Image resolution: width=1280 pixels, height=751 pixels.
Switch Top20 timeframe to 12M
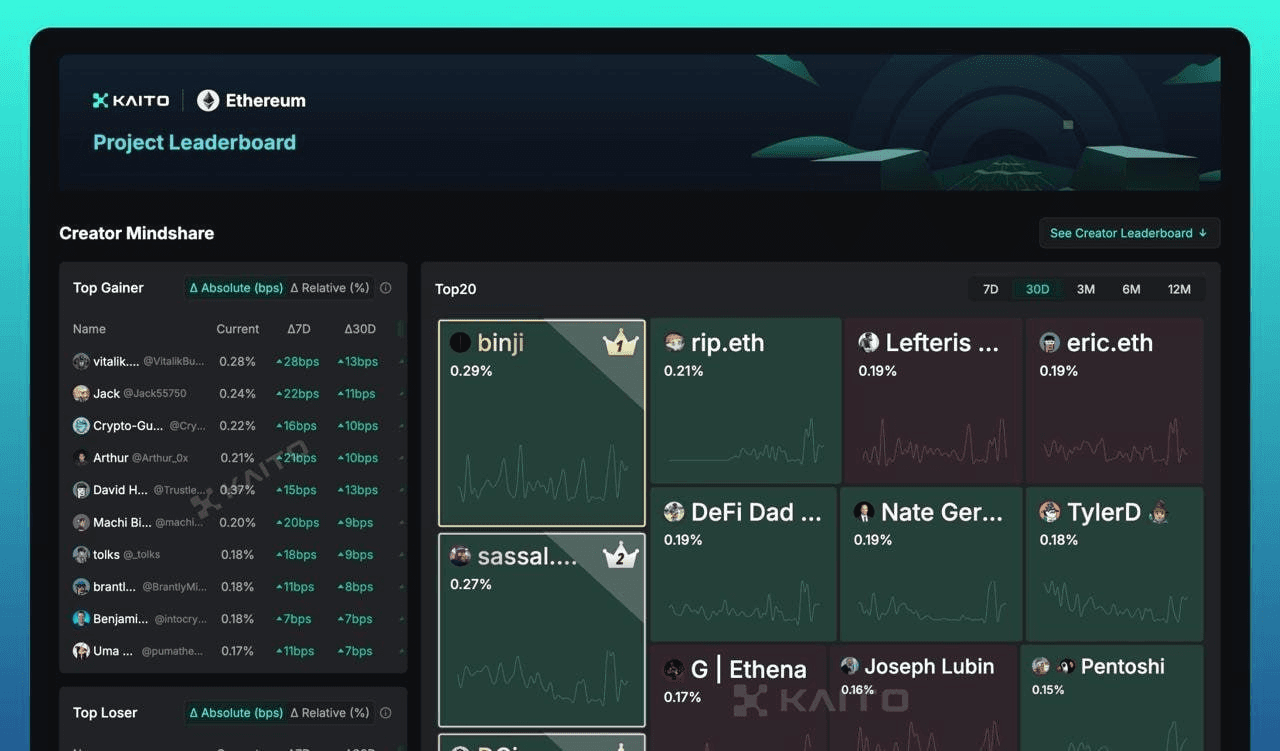(1179, 289)
